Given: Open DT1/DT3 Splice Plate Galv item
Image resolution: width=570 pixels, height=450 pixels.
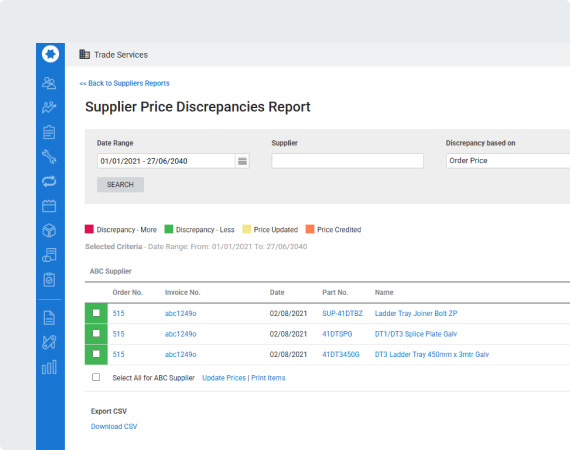Looking at the screenshot, I should coord(416,334).
